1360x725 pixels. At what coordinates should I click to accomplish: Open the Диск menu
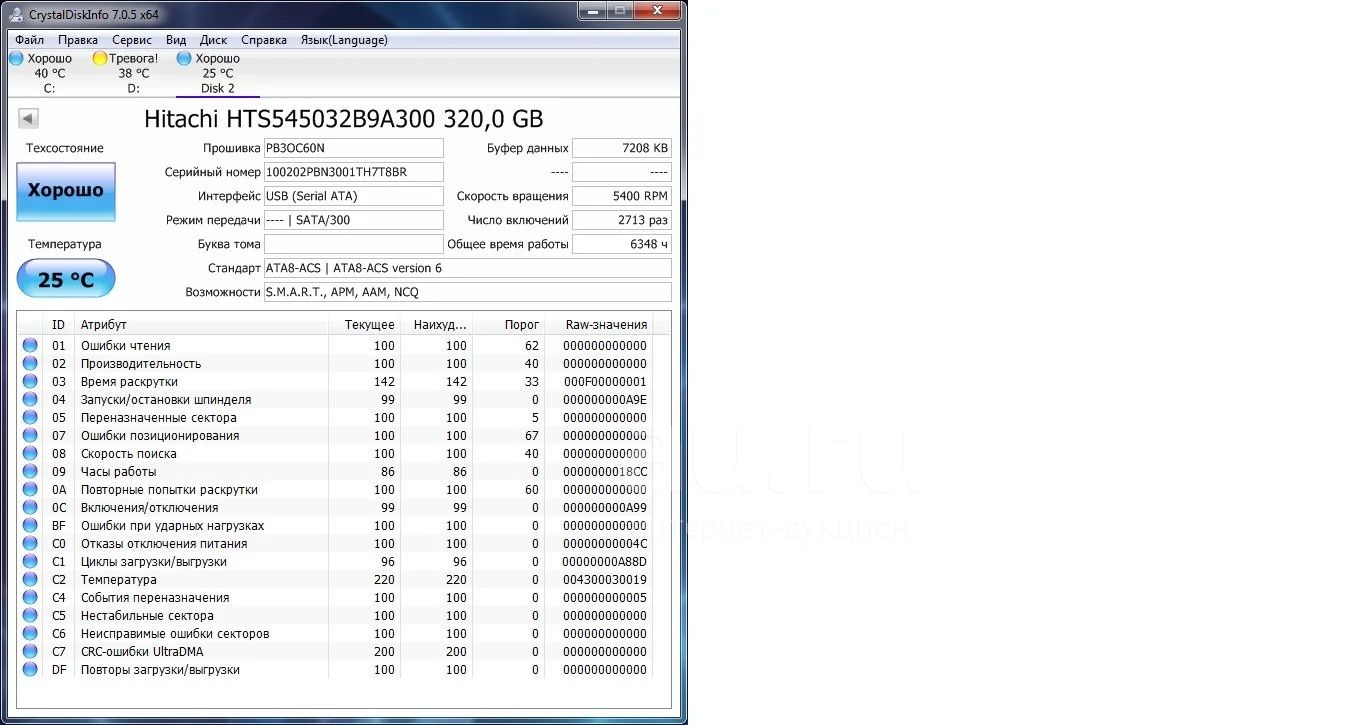[213, 40]
